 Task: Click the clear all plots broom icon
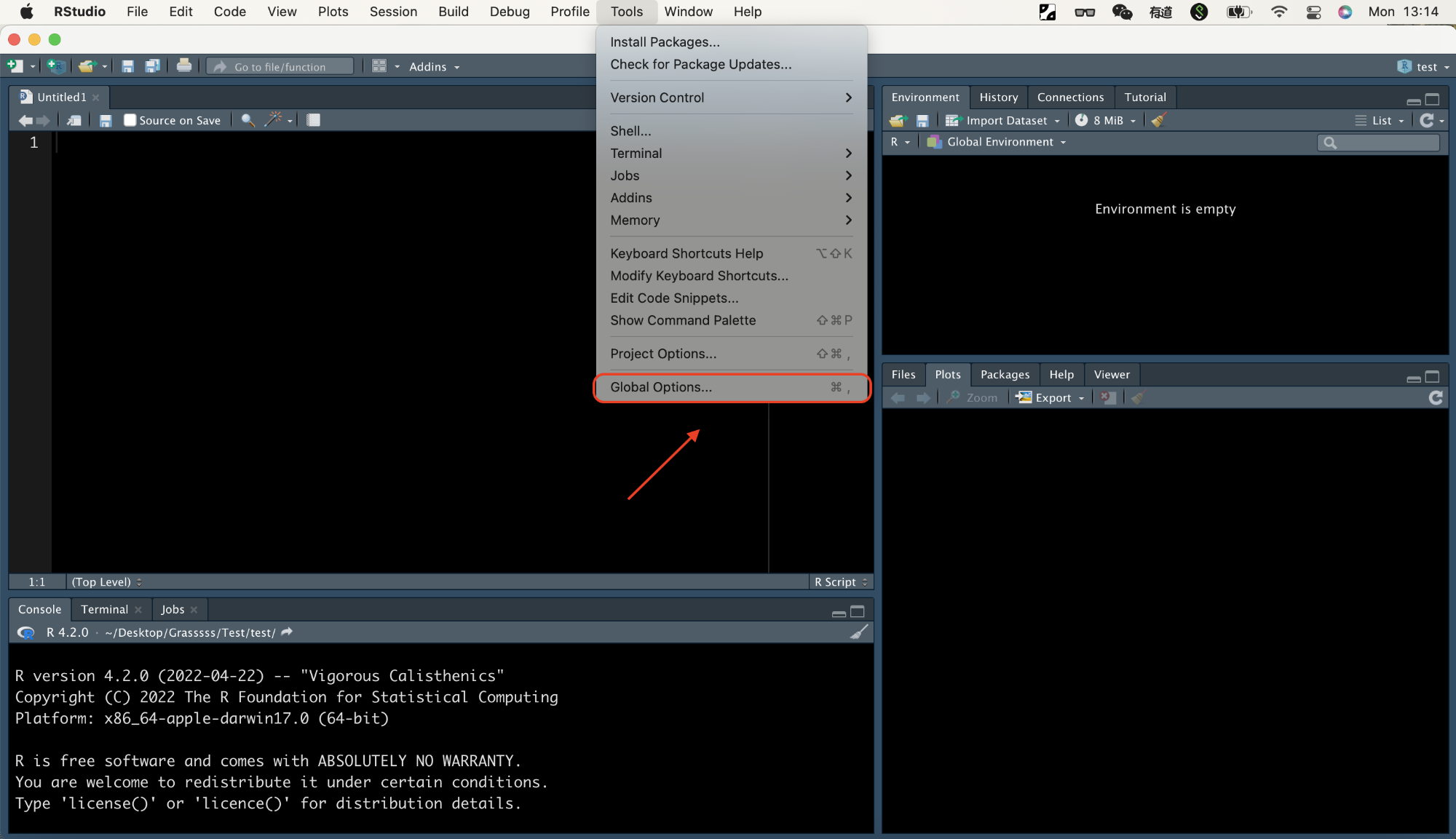click(x=1138, y=397)
